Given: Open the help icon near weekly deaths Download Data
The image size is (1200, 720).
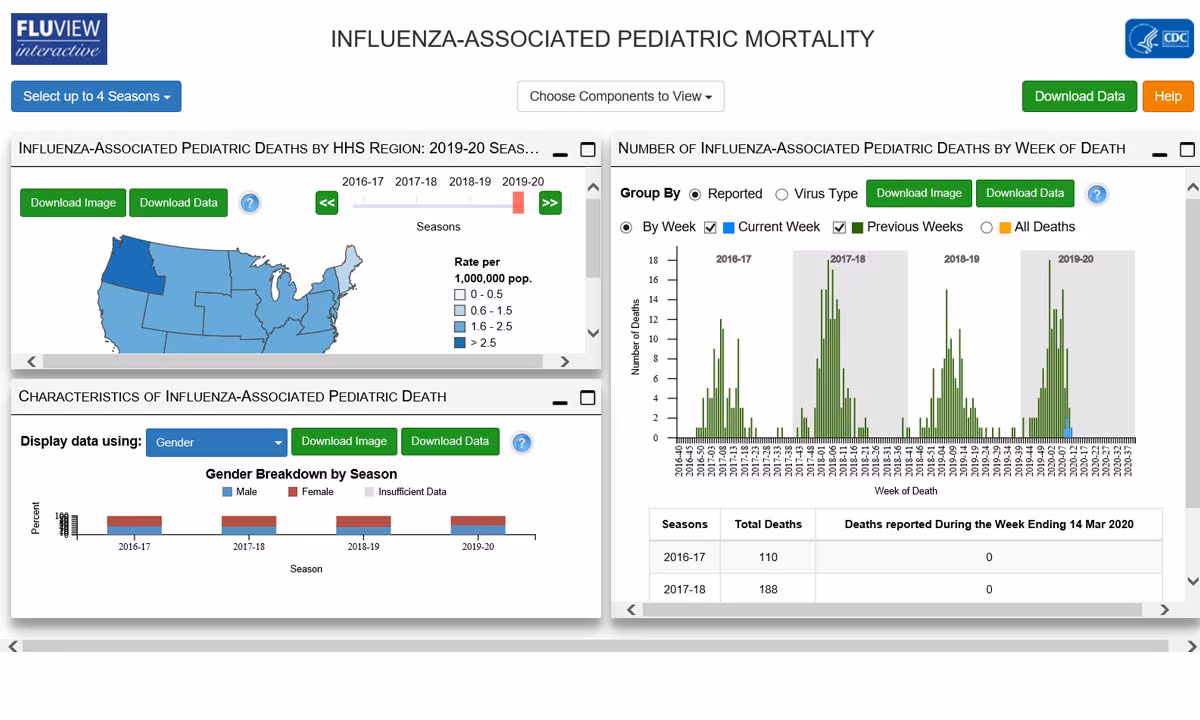Looking at the screenshot, I should [x=1097, y=195].
